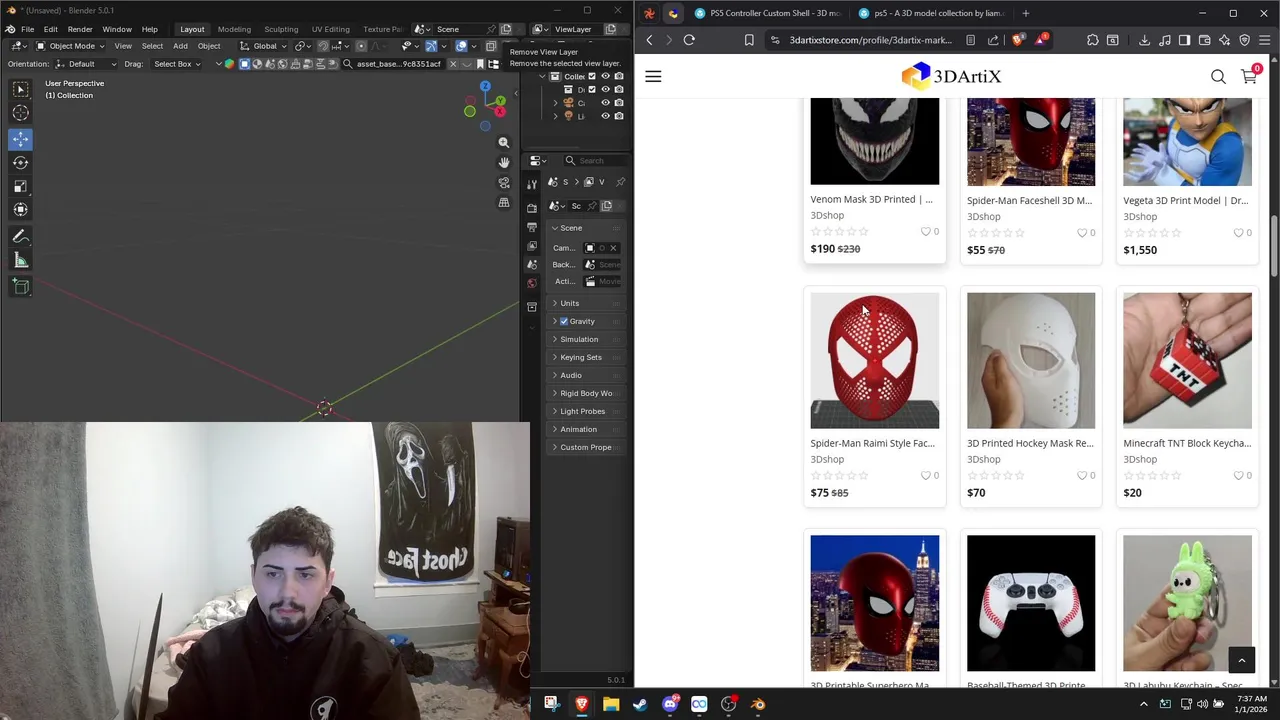Toggle Collection exclude checkbox in outliner
The height and width of the screenshot is (720, 1280).
pyautogui.click(x=592, y=76)
